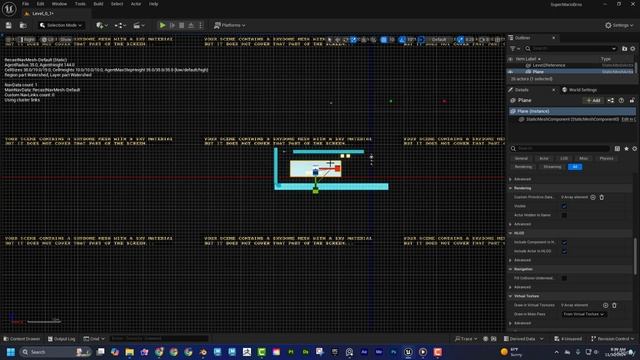
Task: Toggle the Visible checkbox
Action: (x=564, y=206)
